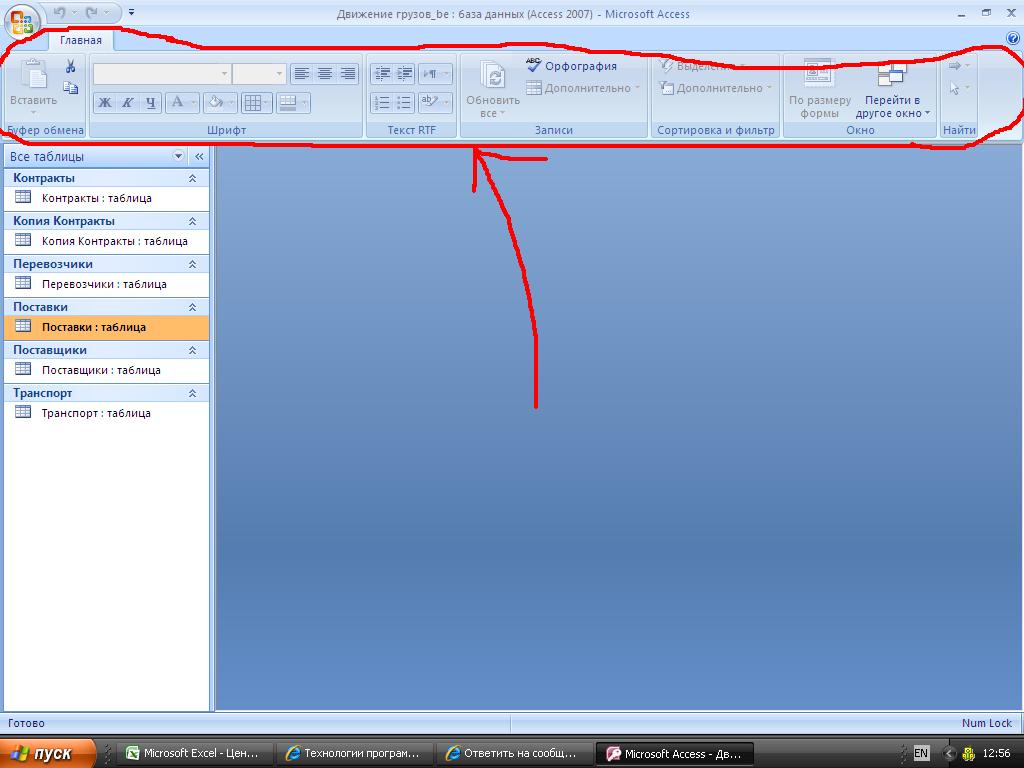Click the По размеру формы button
Image resolution: width=1024 pixels, height=768 pixels.
point(819,89)
